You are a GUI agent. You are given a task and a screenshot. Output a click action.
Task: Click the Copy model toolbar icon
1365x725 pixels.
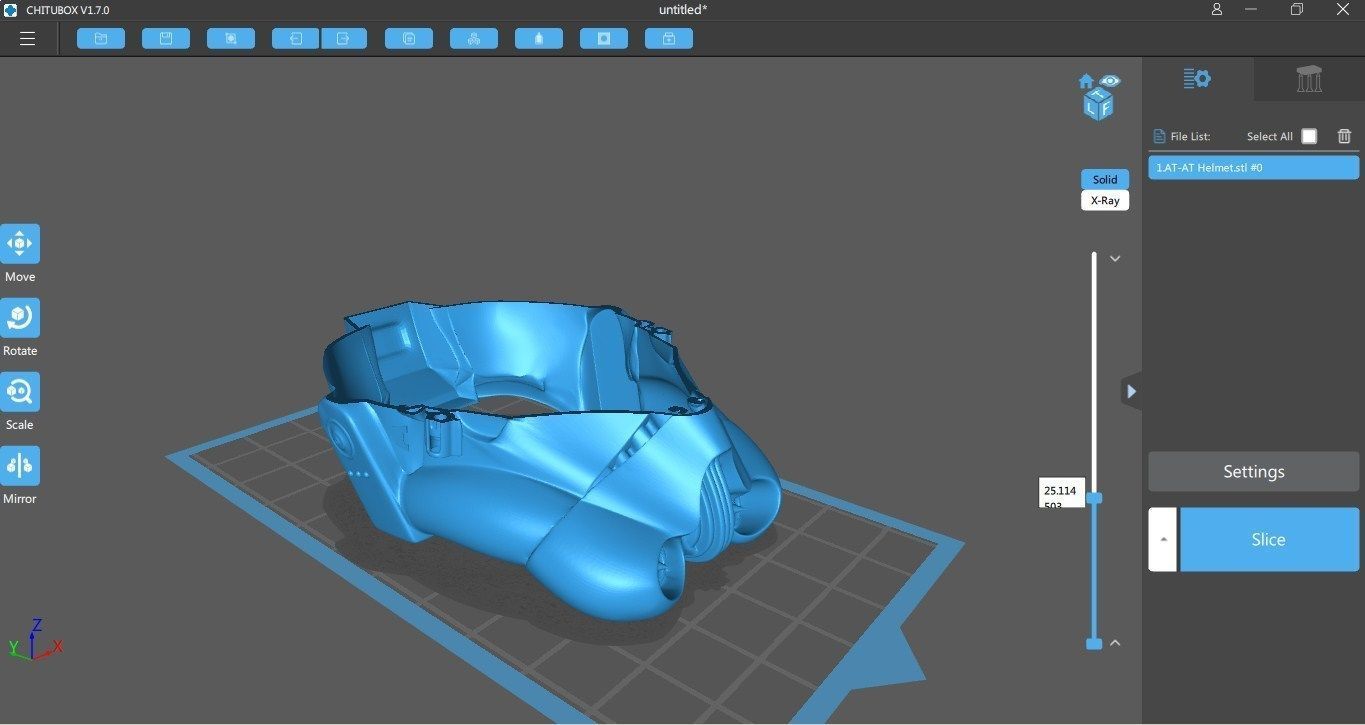coord(409,39)
